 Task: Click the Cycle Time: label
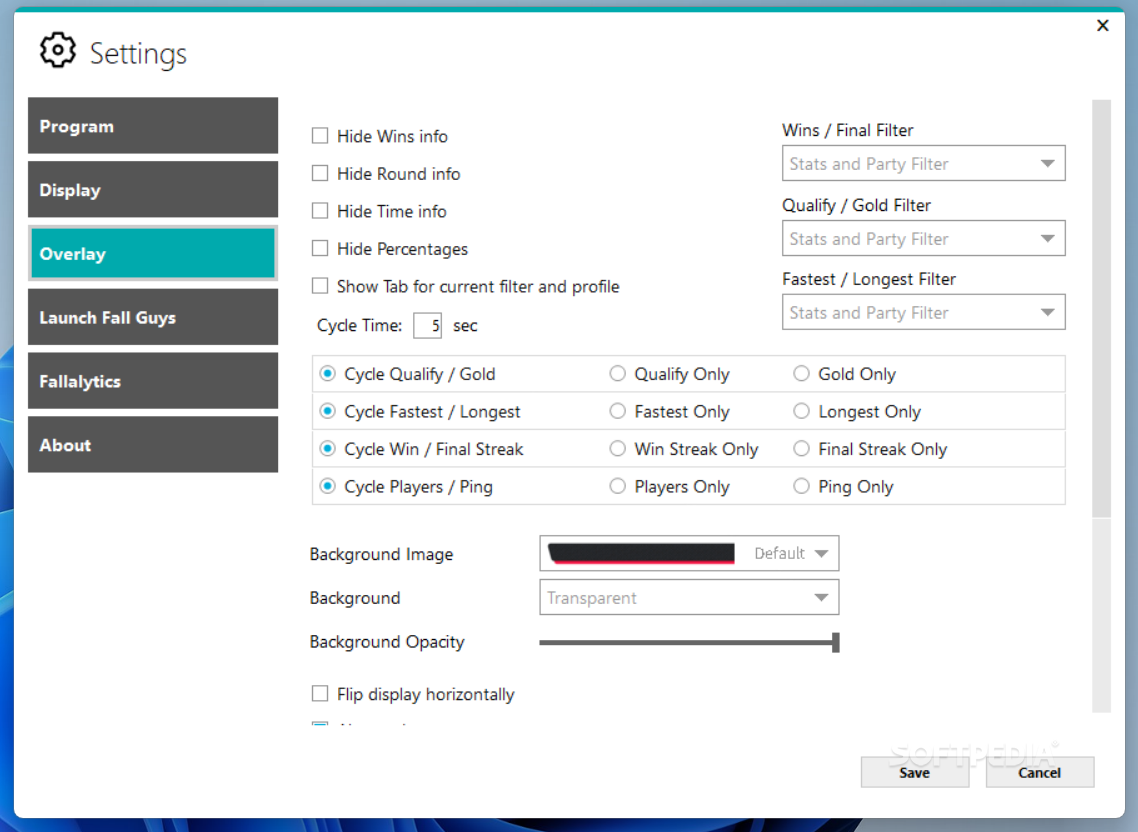point(359,325)
